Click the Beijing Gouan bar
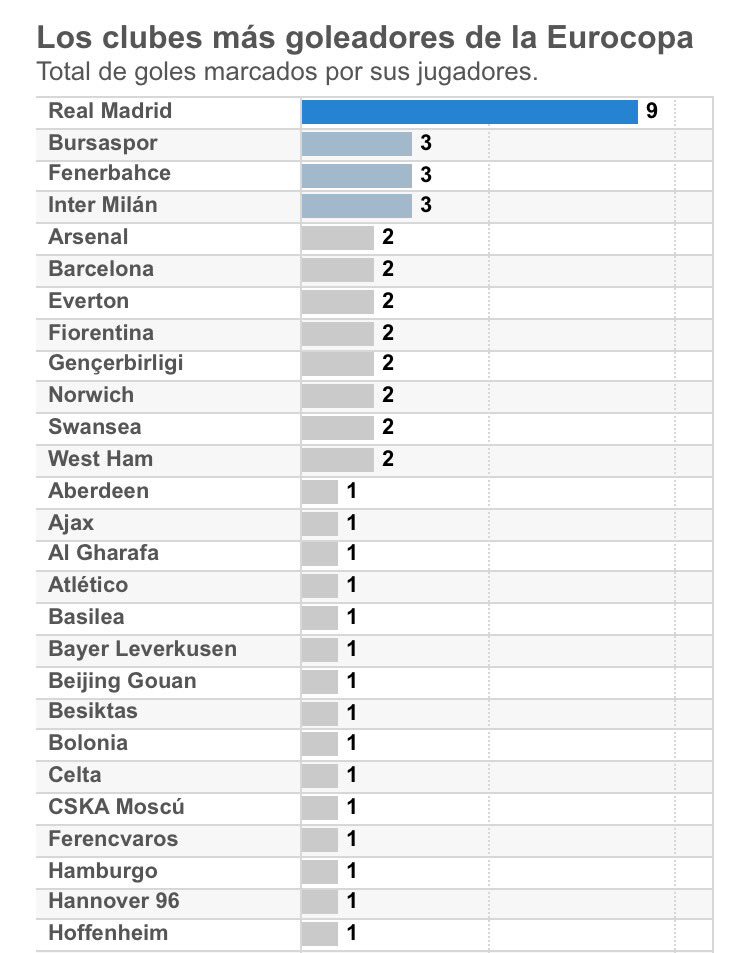 [x=320, y=681]
